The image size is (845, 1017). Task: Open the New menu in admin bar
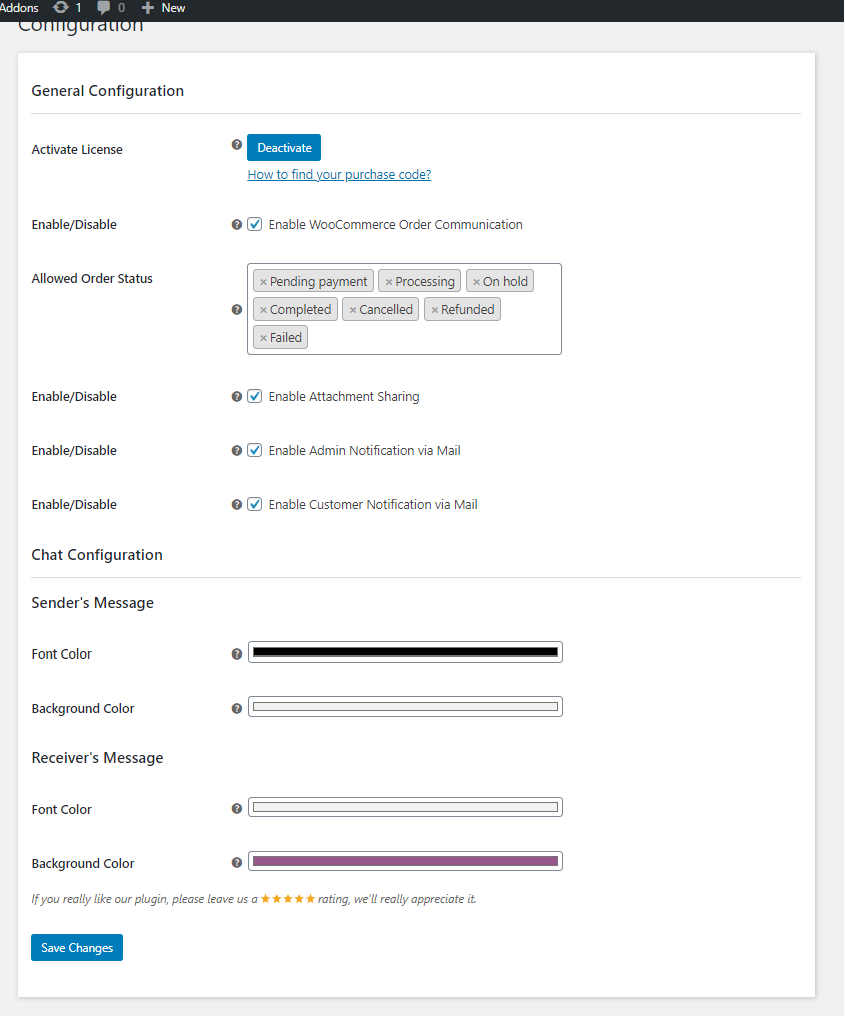point(164,8)
